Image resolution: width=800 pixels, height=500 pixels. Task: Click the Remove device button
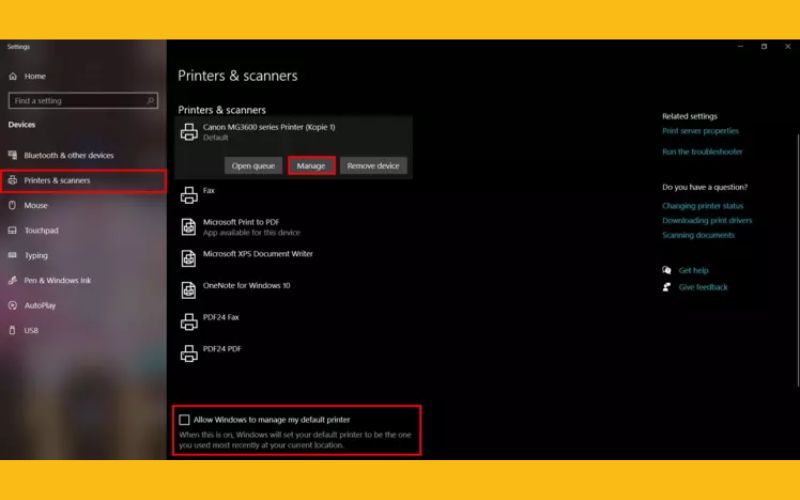(x=373, y=166)
